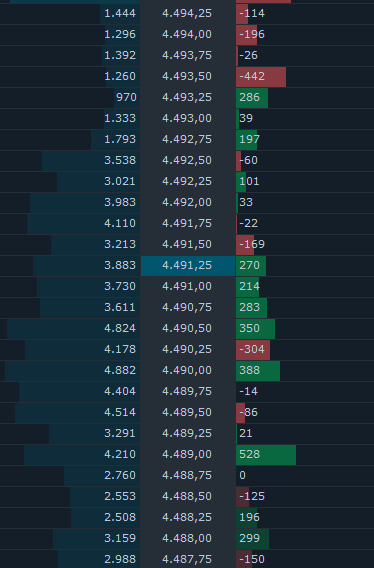Select delta value -196
This screenshot has height=568, width=374.
[x=252, y=34]
